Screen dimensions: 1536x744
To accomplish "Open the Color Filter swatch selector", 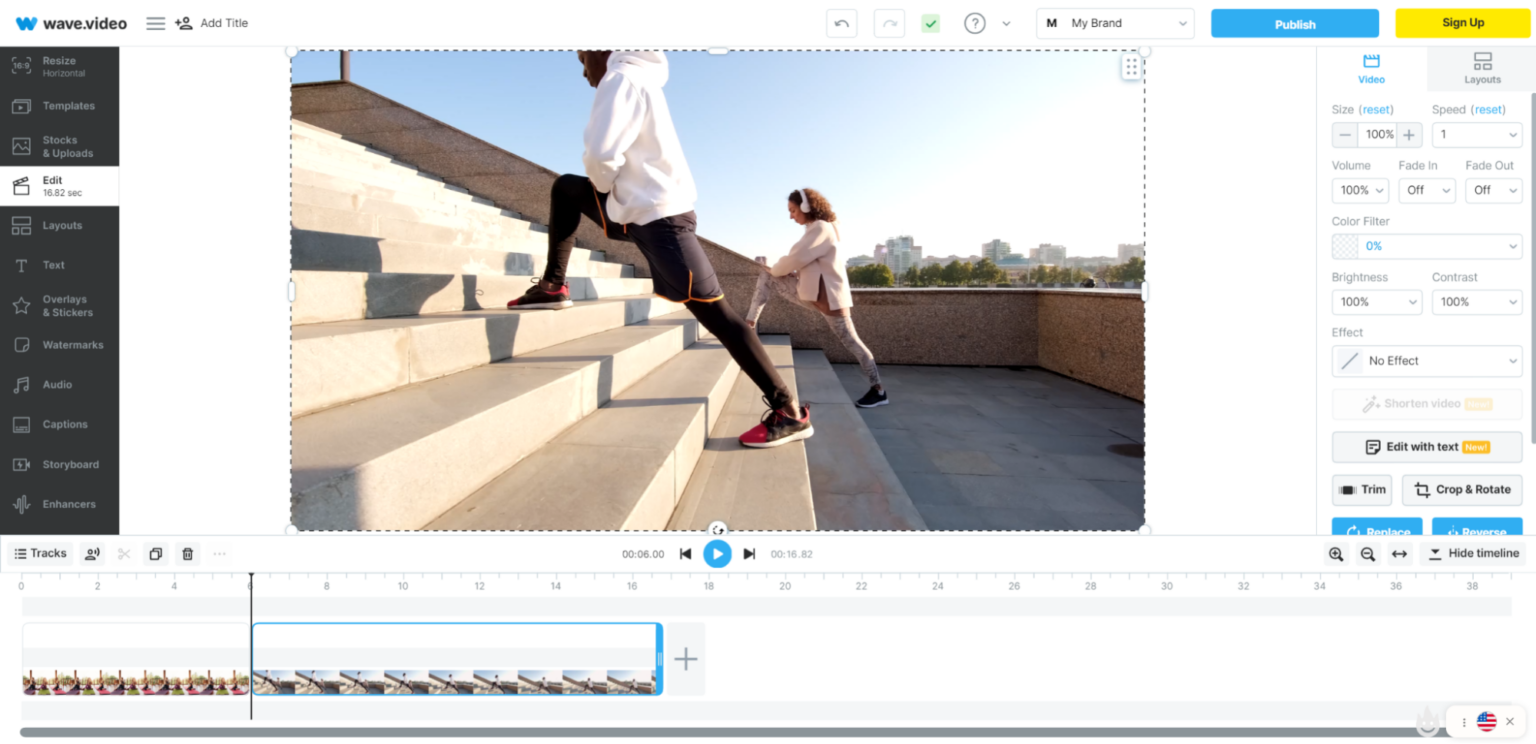I will (1426, 246).
